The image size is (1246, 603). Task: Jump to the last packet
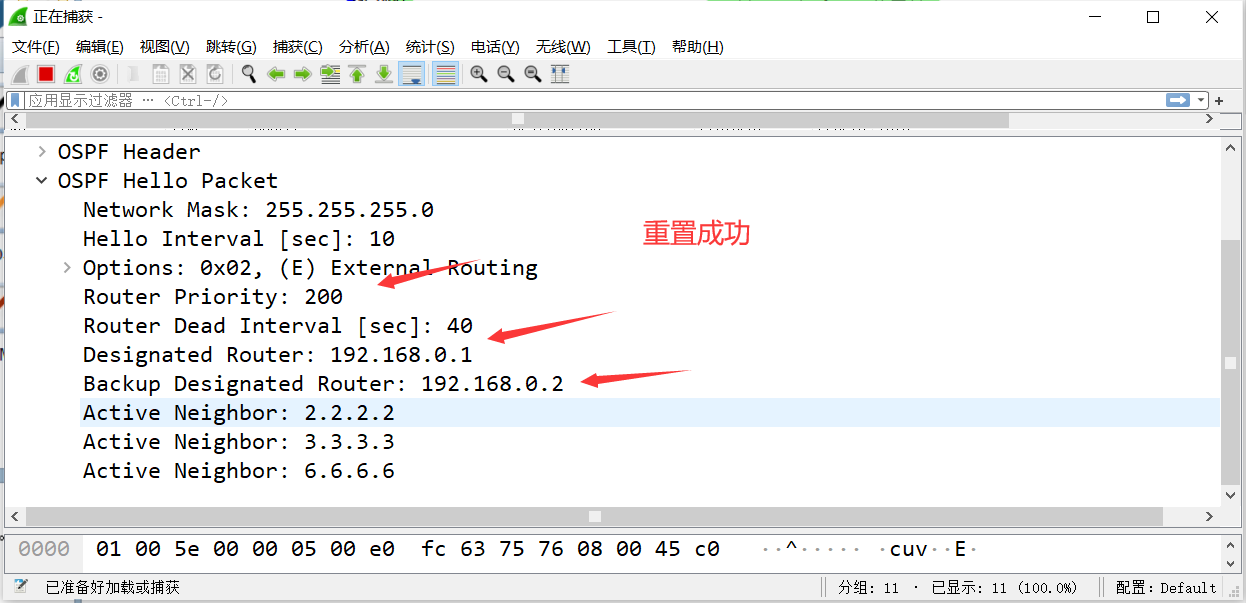(x=384, y=74)
